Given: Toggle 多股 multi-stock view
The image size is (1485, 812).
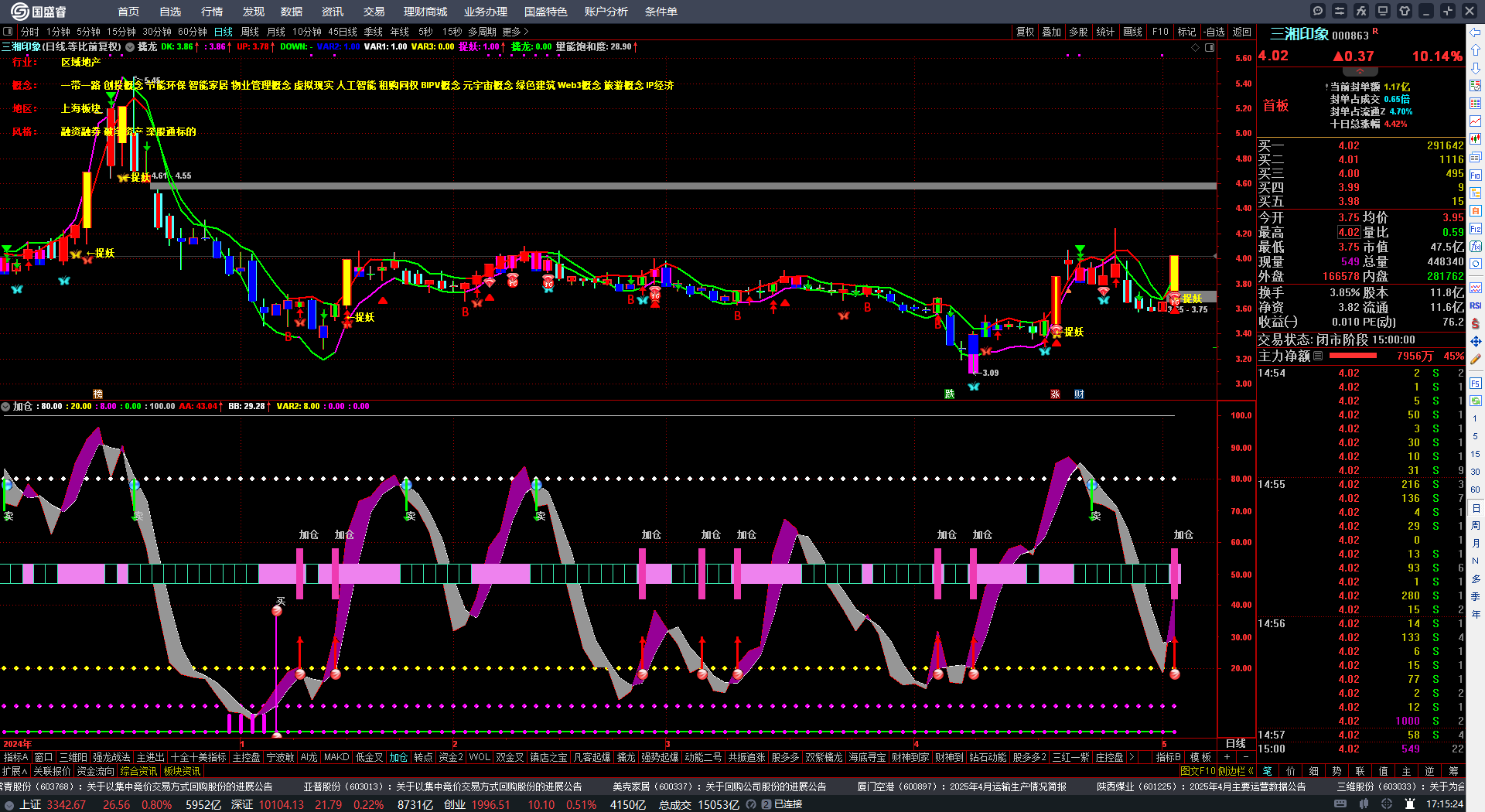Looking at the screenshot, I should pyautogui.click(x=1078, y=32).
